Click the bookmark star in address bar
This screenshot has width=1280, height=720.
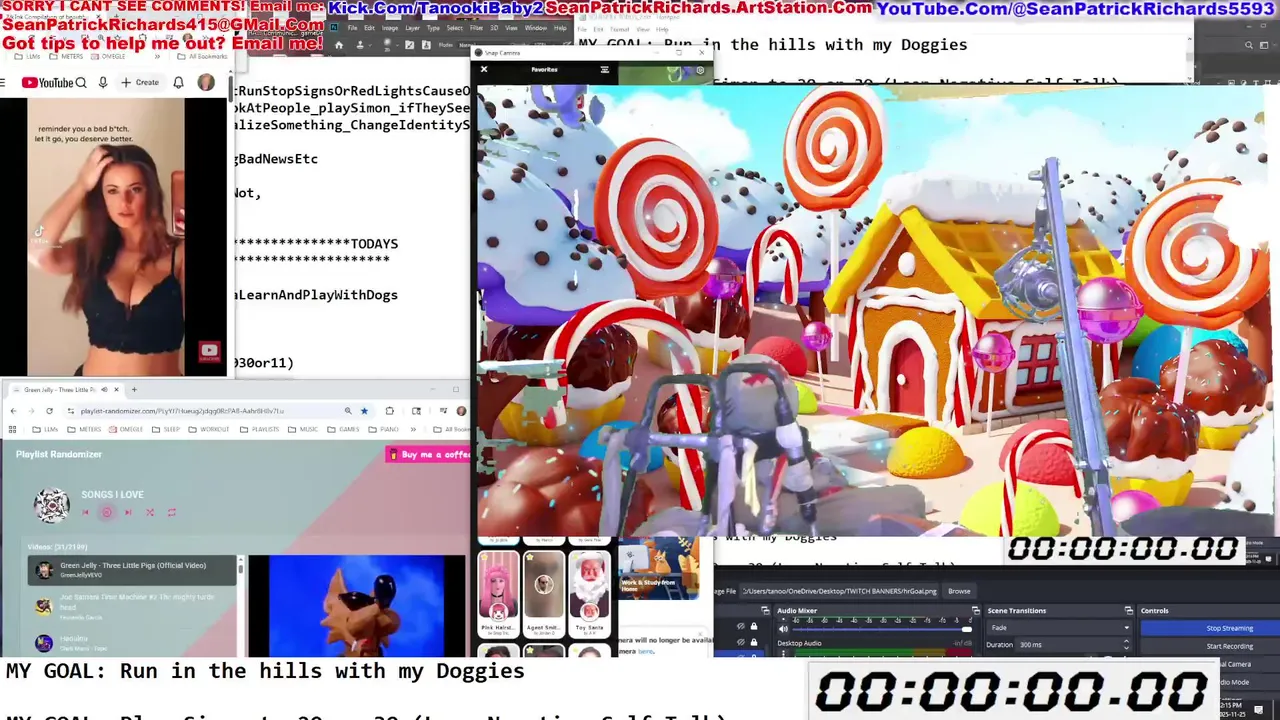click(x=364, y=411)
